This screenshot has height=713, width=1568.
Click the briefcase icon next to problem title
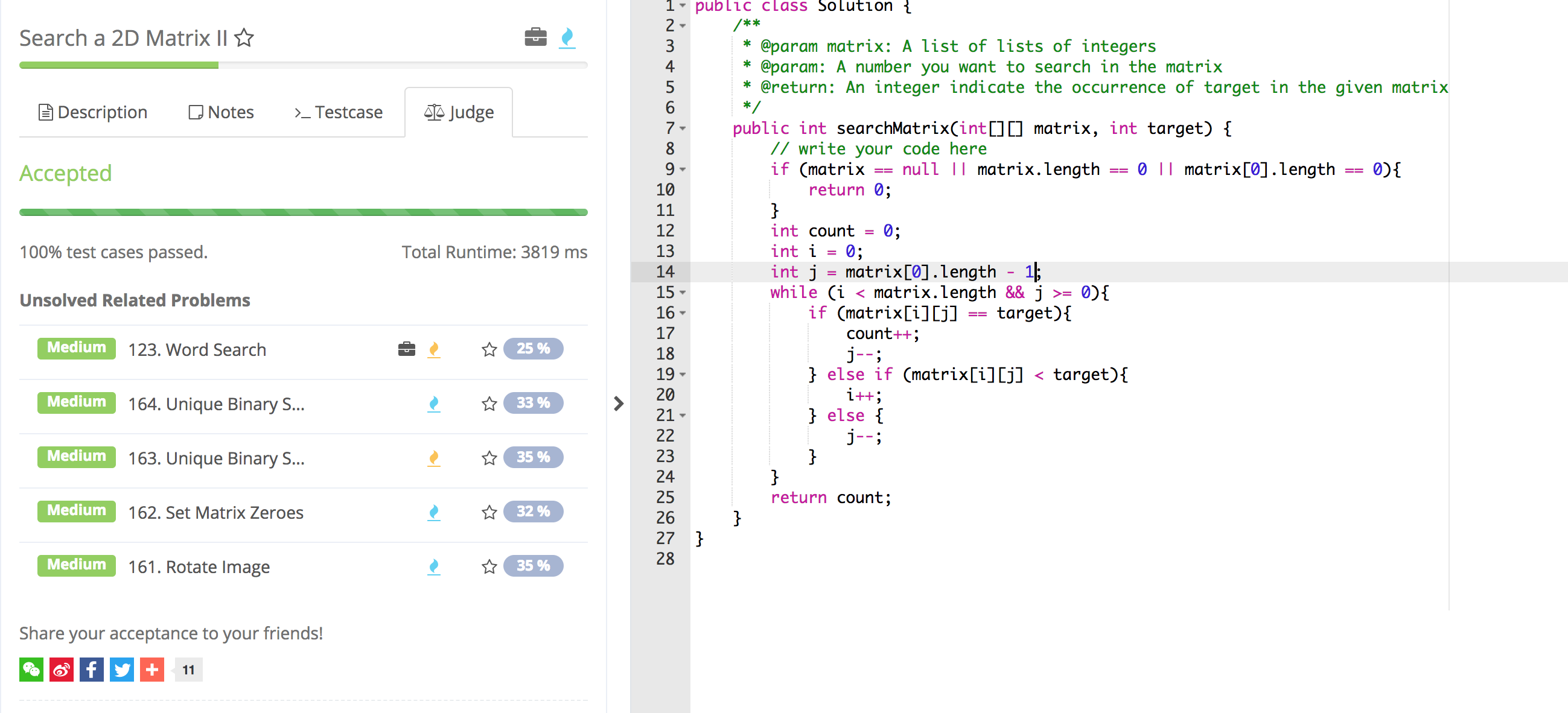(535, 37)
